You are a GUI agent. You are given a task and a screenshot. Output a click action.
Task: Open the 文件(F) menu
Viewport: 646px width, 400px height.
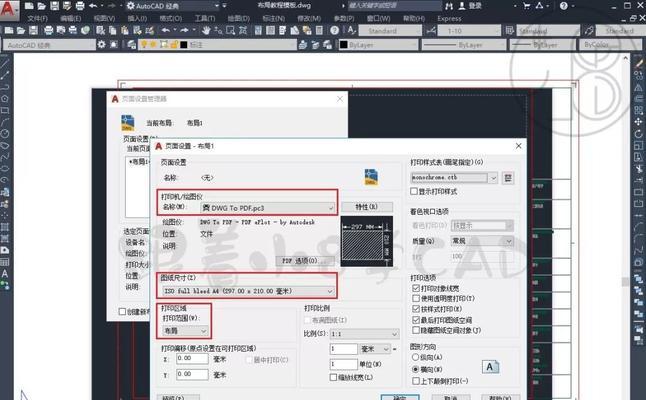pyautogui.click(x=38, y=19)
